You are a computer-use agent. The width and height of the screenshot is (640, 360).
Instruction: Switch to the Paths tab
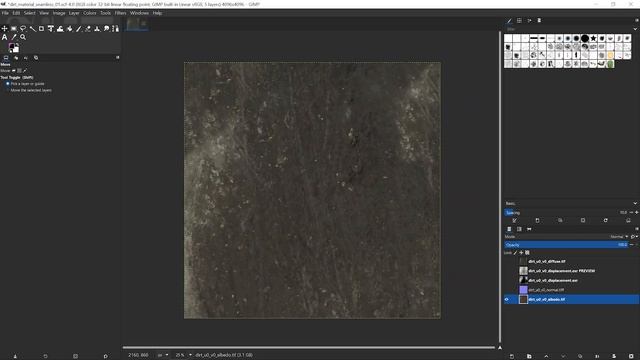pos(529,229)
